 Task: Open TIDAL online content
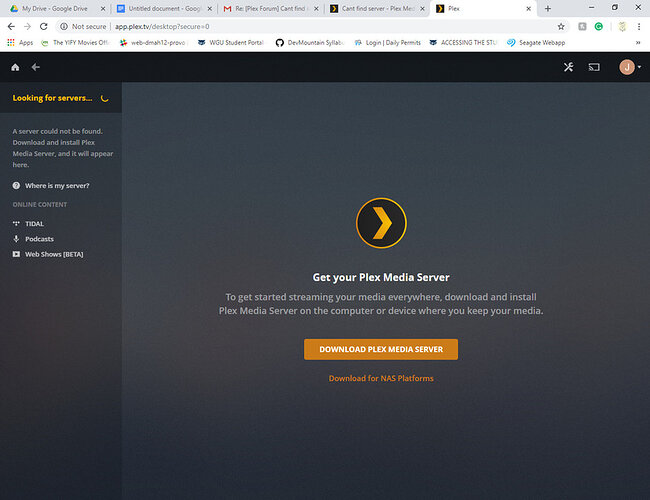click(34, 224)
